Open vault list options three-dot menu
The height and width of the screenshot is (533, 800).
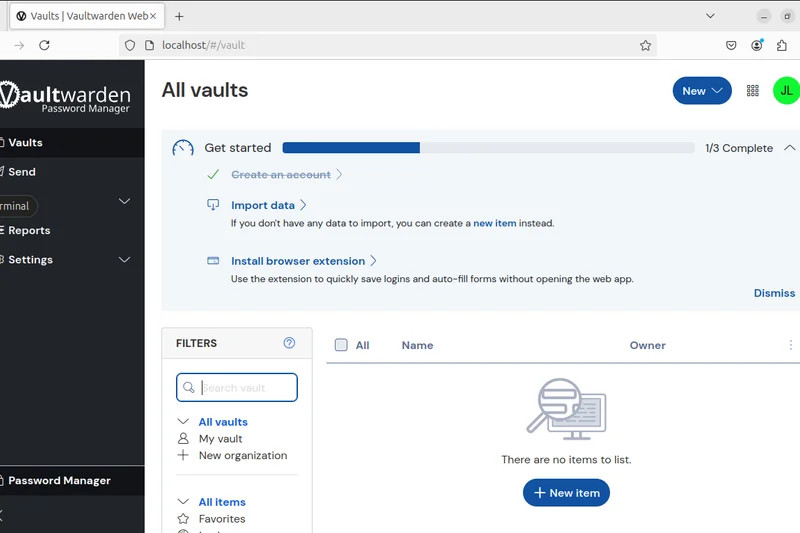[791, 345]
